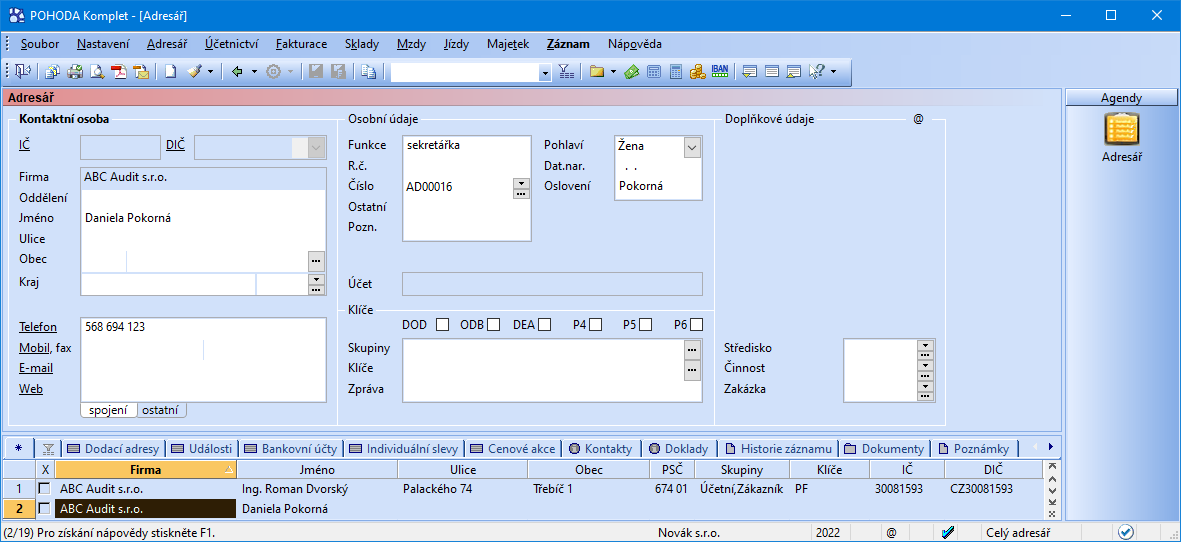The height and width of the screenshot is (542, 1181).
Task: Click the broom clean-up icon
Action: click(194, 72)
